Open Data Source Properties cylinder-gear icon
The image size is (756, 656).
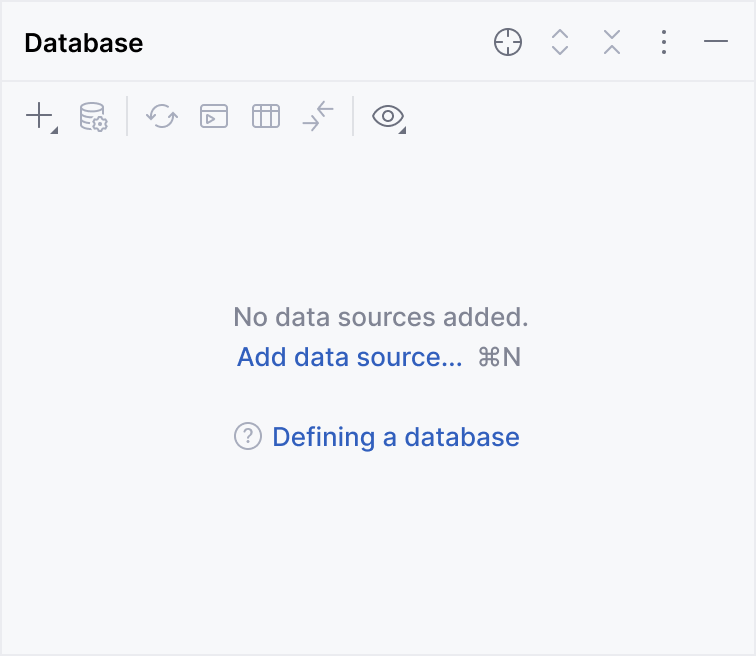pos(93,117)
